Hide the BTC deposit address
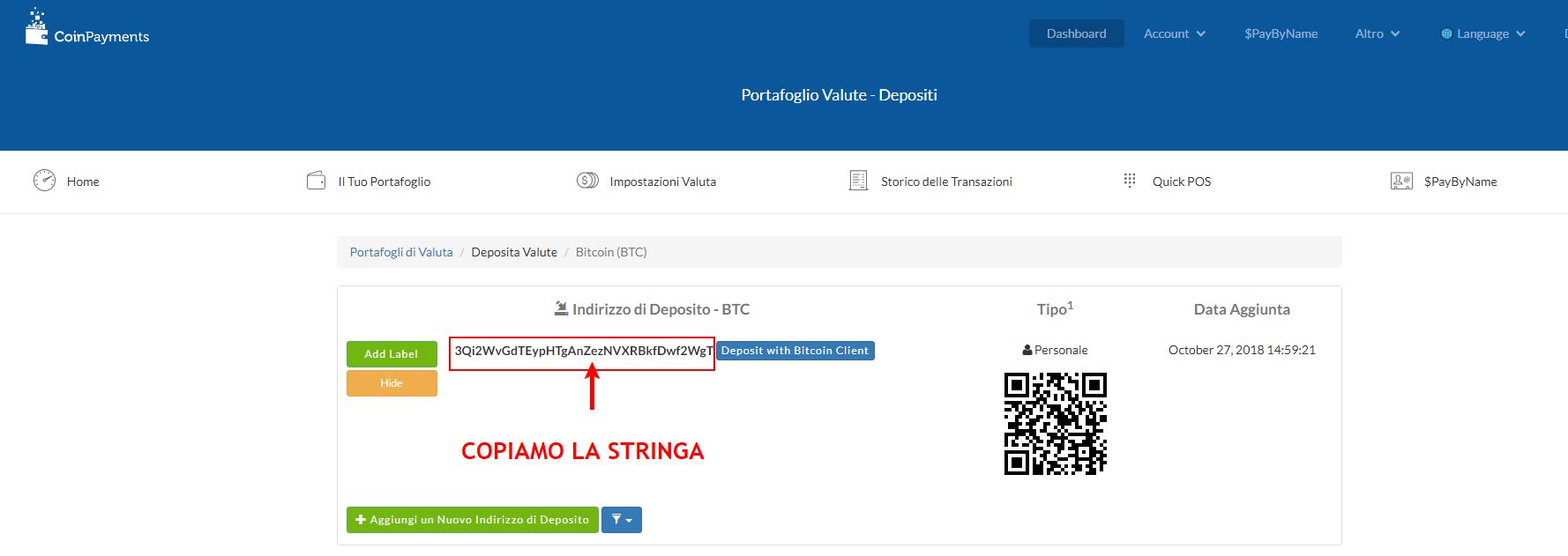This screenshot has height=556, width=1568. [392, 383]
